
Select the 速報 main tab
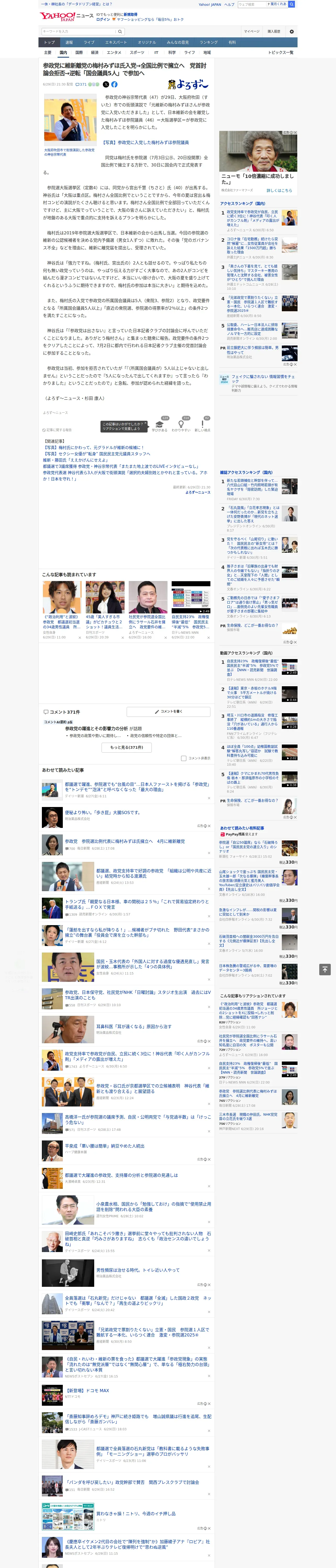tap(69, 43)
